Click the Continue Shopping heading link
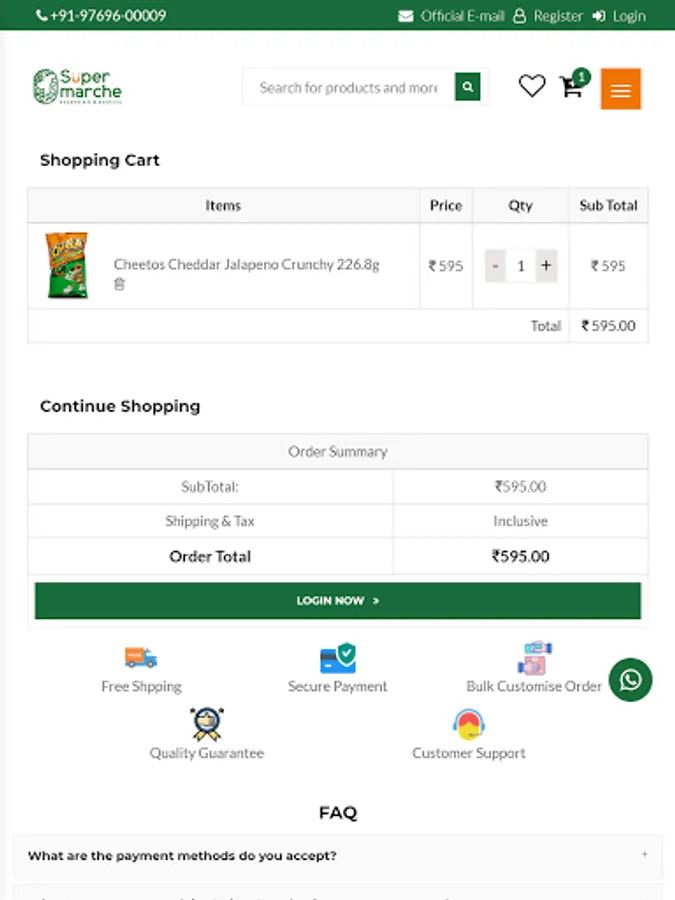Screen dimensions: 675x900 [120, 406]
